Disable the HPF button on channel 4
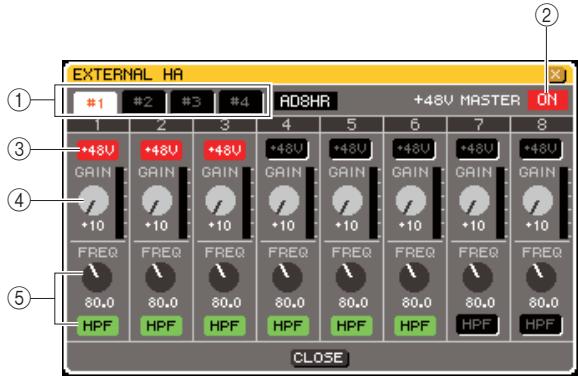Viewport: 578px width, 376px height. 288,325
